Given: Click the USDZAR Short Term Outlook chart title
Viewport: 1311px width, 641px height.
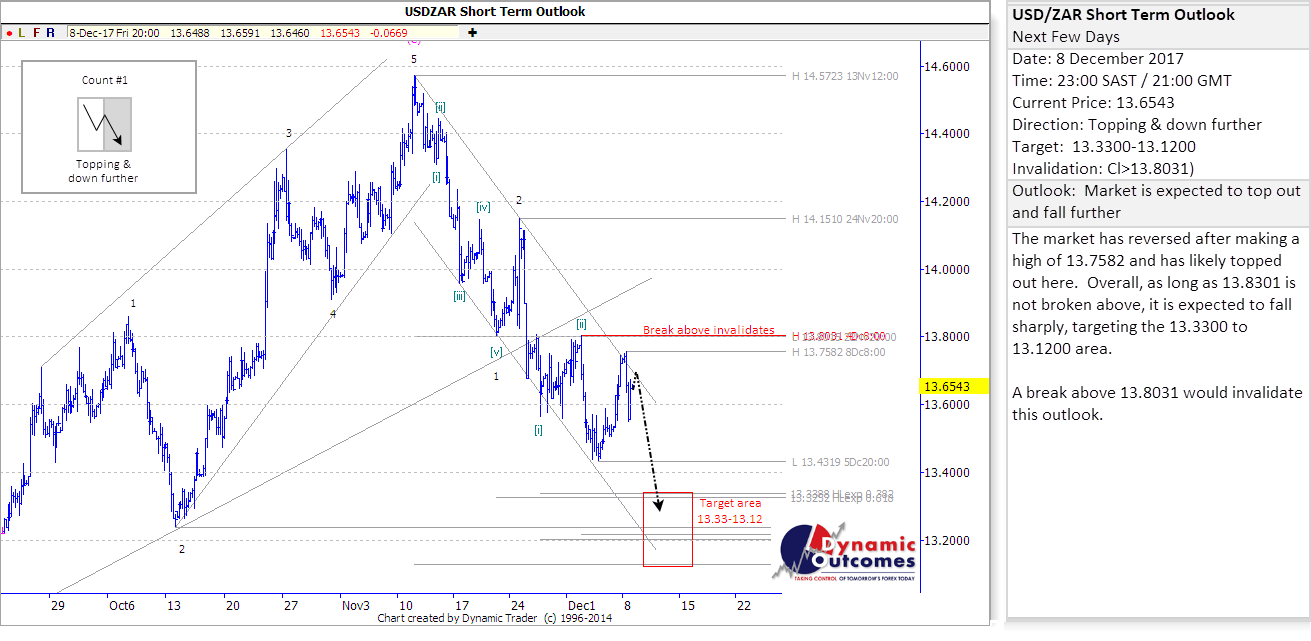Looking at the screenshot, I should tap(494, 12).
